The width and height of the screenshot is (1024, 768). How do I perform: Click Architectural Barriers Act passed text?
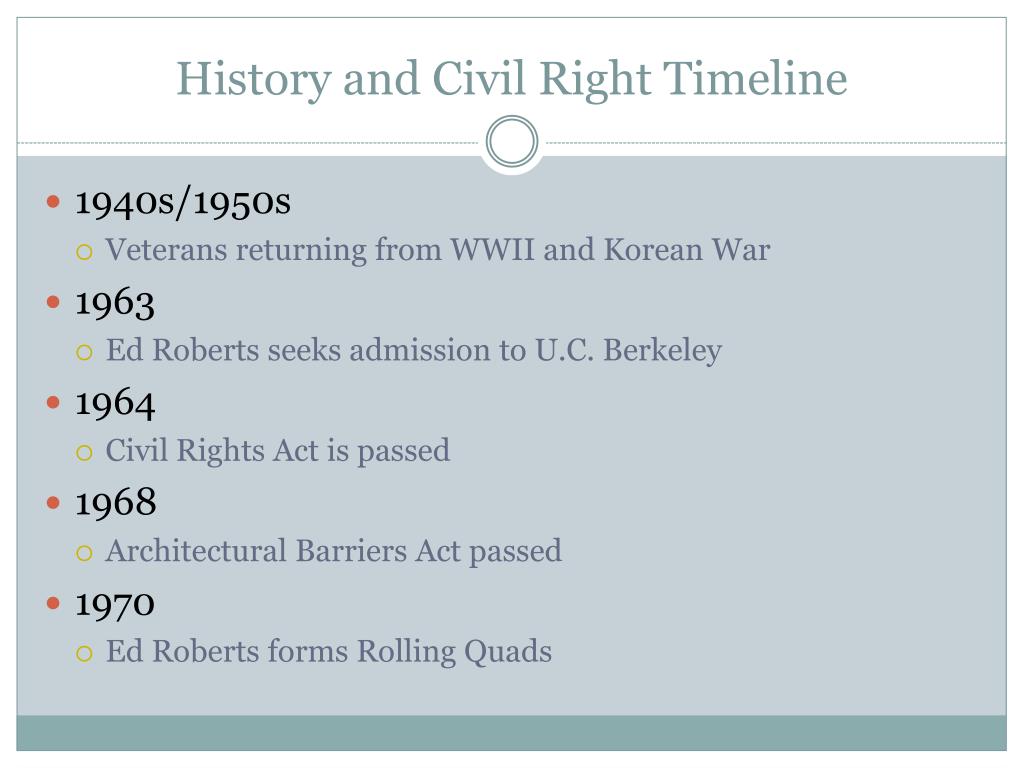coord(334,551)
